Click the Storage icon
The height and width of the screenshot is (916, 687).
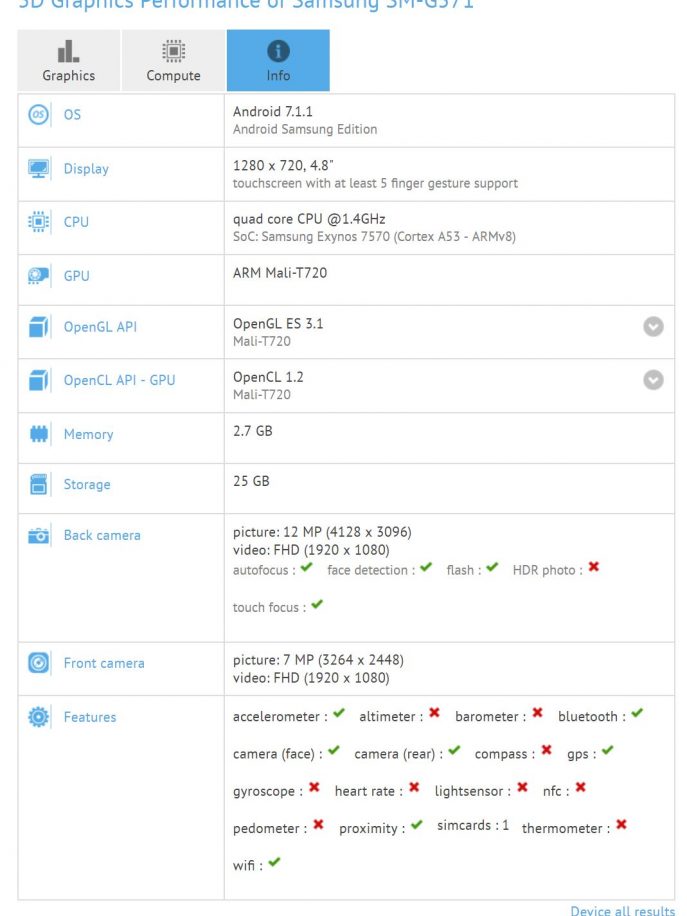(x=39, y=485)
